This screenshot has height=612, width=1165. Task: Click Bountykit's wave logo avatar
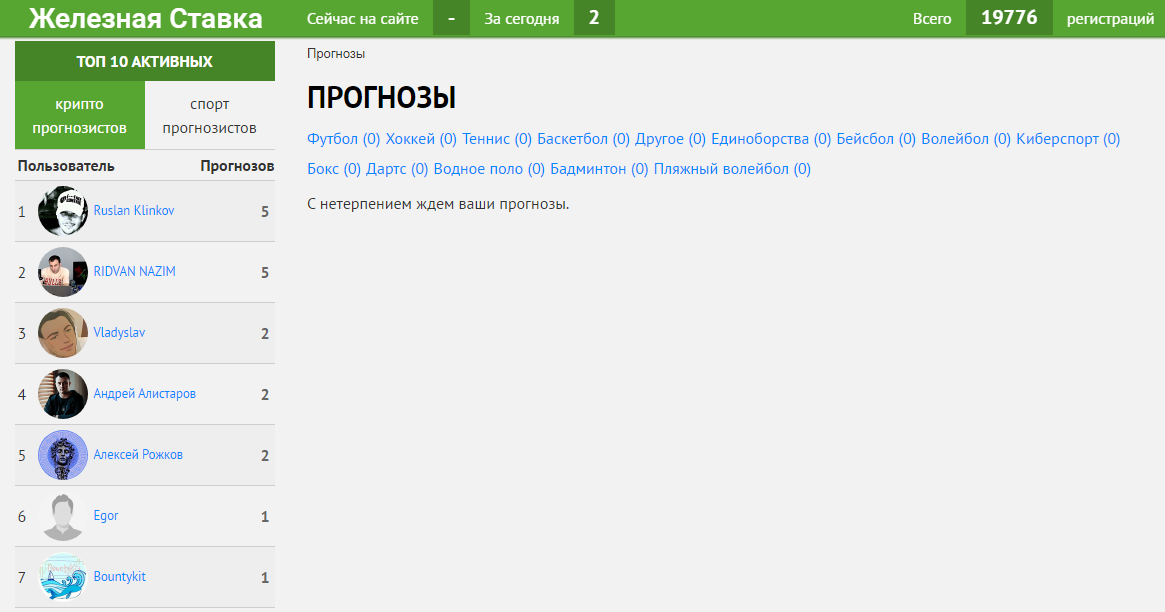click(63, 577)
